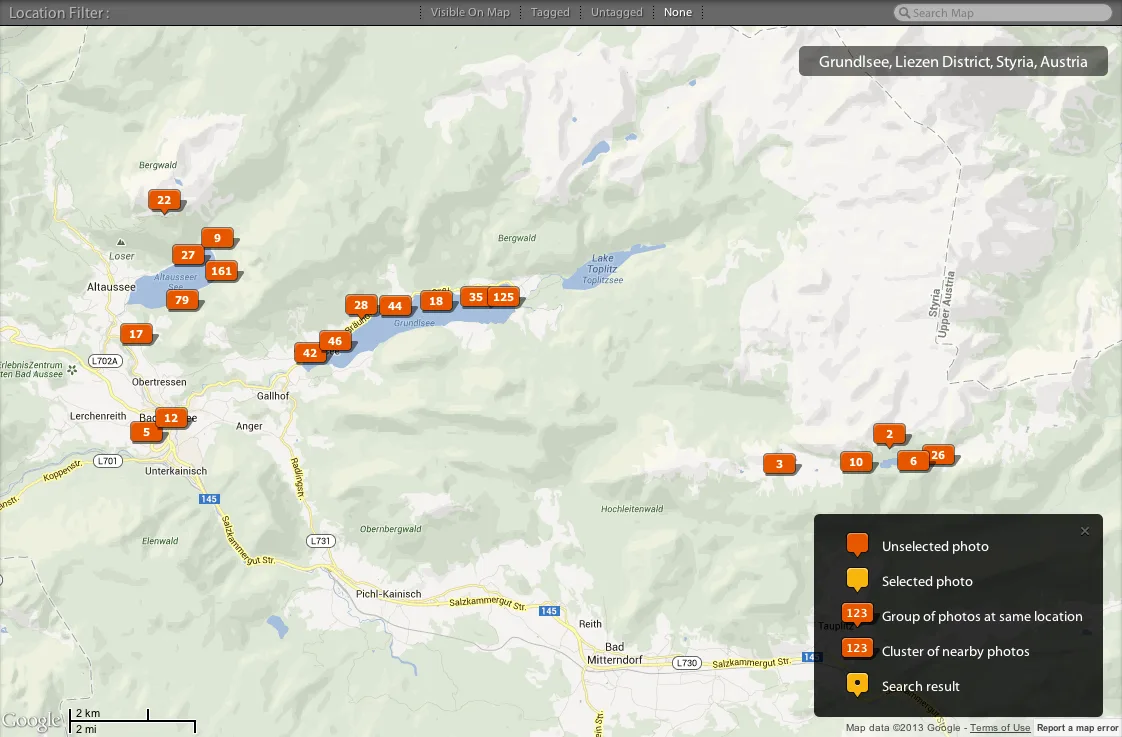The width and height of the screenshot is (1122, 737).
Task: Select the map marker labeled 18
Action: click(x=436, y=301)
